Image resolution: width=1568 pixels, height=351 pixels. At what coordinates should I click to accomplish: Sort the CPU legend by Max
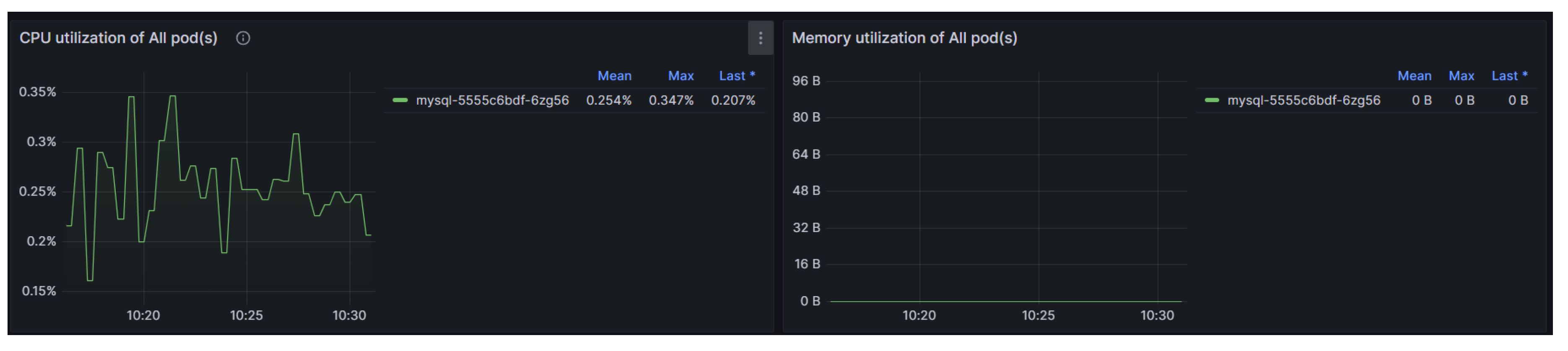tap(680, 76)
